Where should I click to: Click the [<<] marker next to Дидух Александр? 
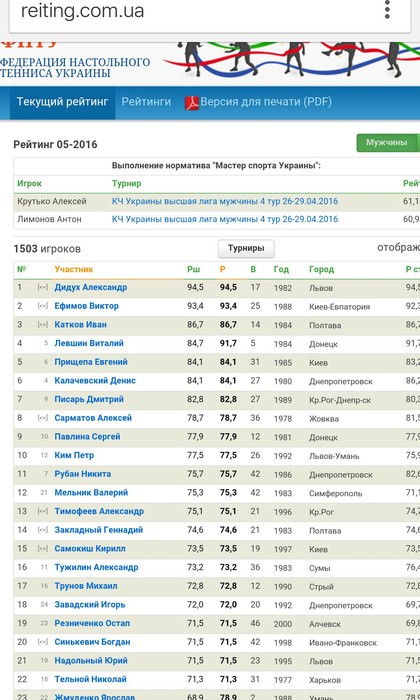[43, 288]
